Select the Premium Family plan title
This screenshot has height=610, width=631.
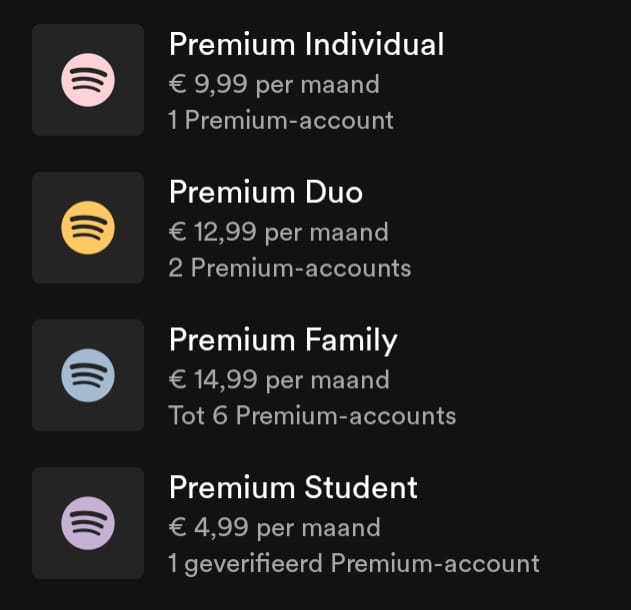[x=283, y=340]
